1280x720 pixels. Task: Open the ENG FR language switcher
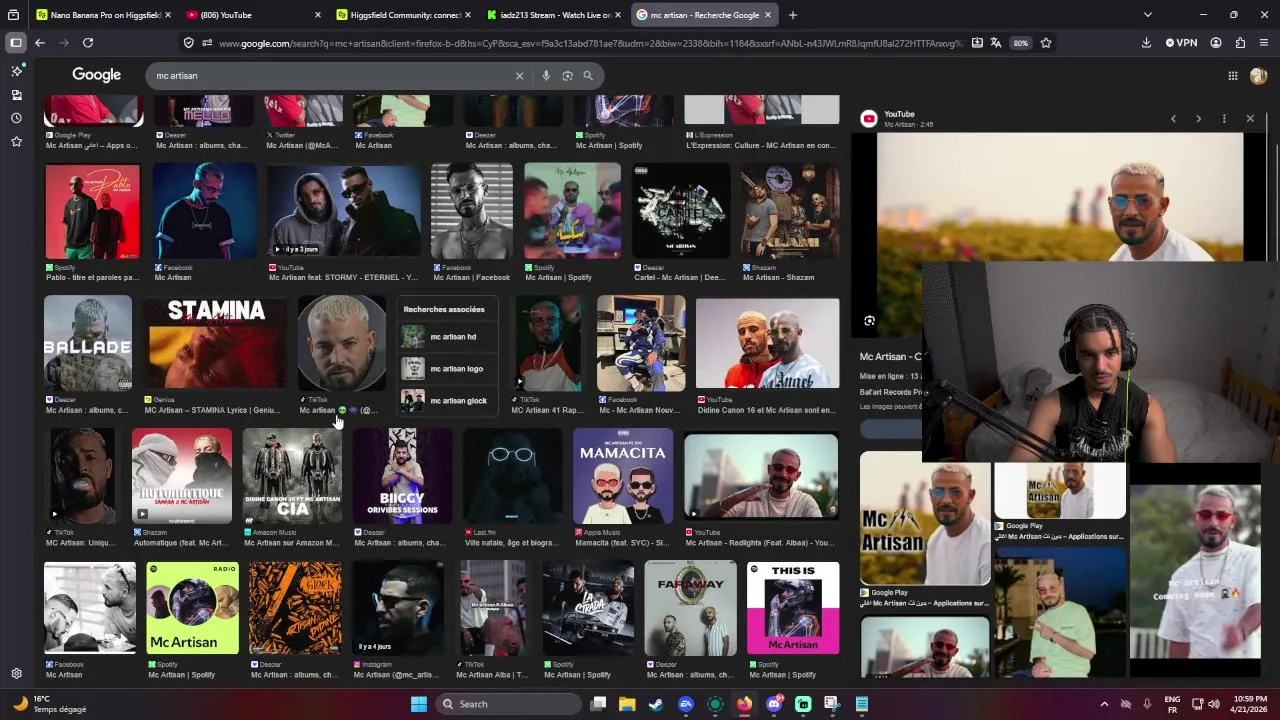pyautogui.click(x=1172, y=704)
